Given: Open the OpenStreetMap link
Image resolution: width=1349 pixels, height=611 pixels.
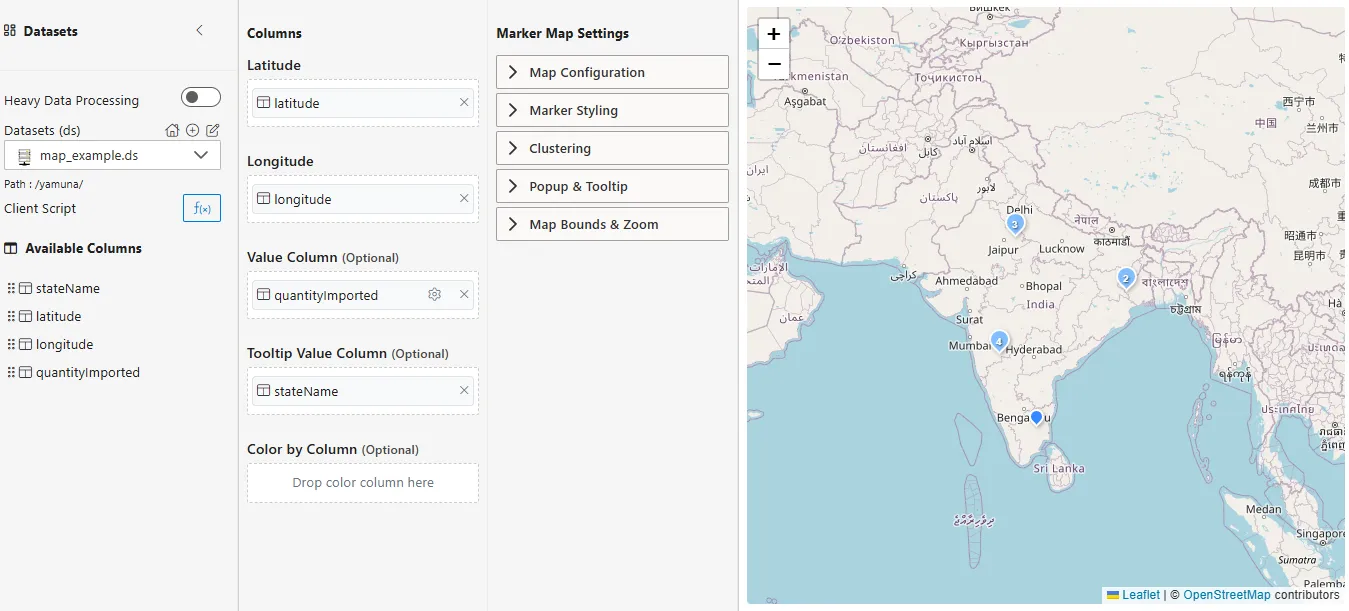Looking at the screenshot, I should 1227,594.
